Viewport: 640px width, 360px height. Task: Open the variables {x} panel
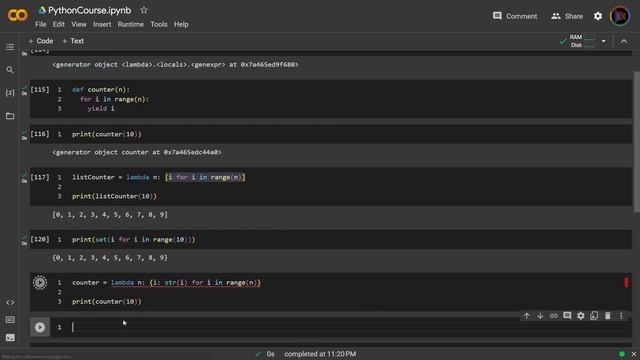[x=10, y=93]
